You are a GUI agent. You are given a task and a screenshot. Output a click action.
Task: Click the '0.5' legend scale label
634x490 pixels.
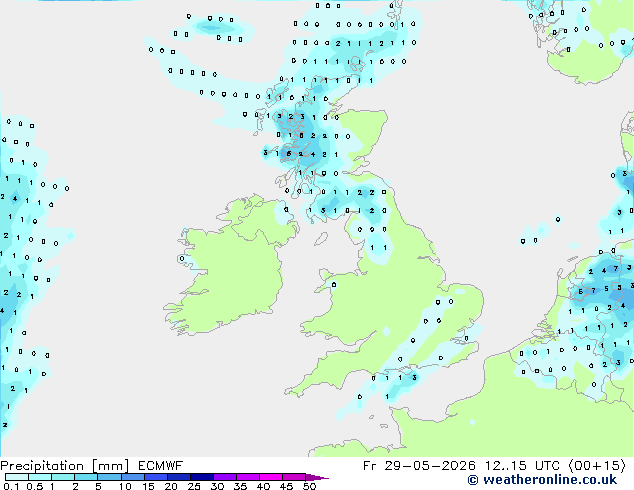[x=34, y=486]
